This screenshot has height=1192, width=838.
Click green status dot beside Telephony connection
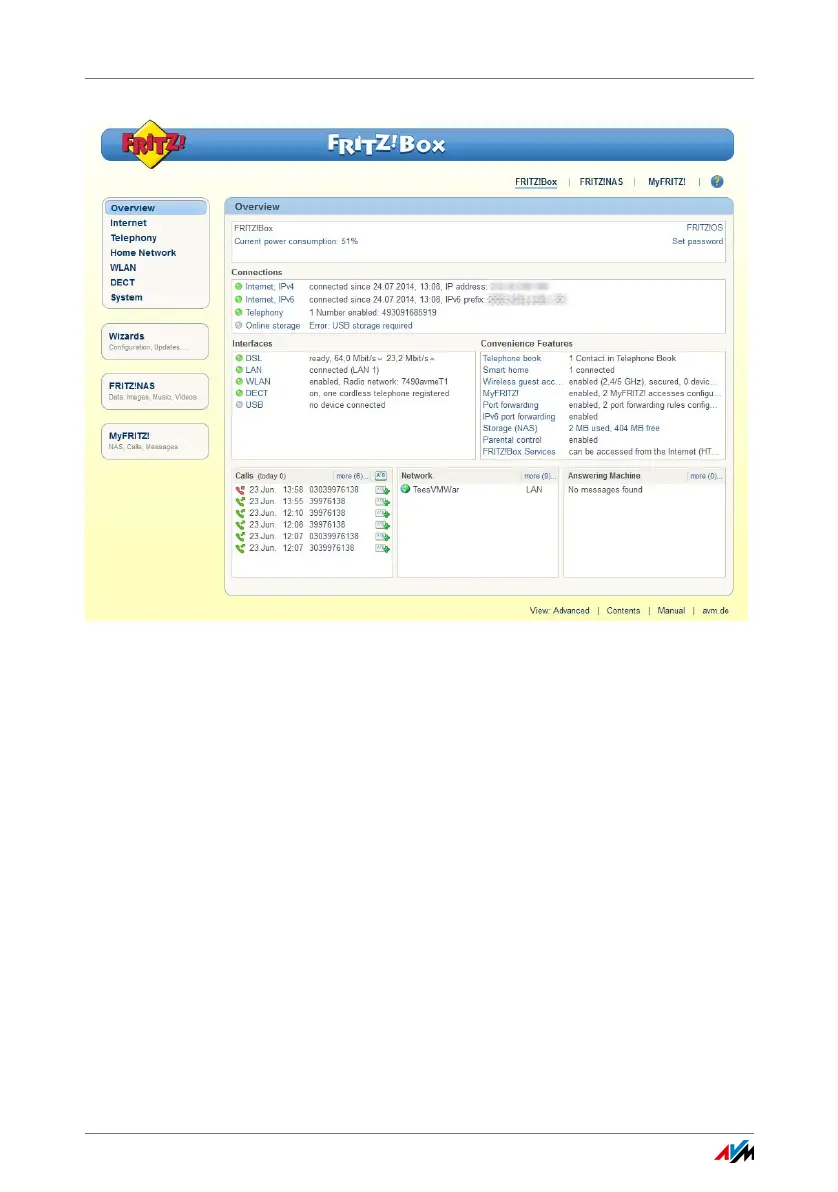(239, 312)
